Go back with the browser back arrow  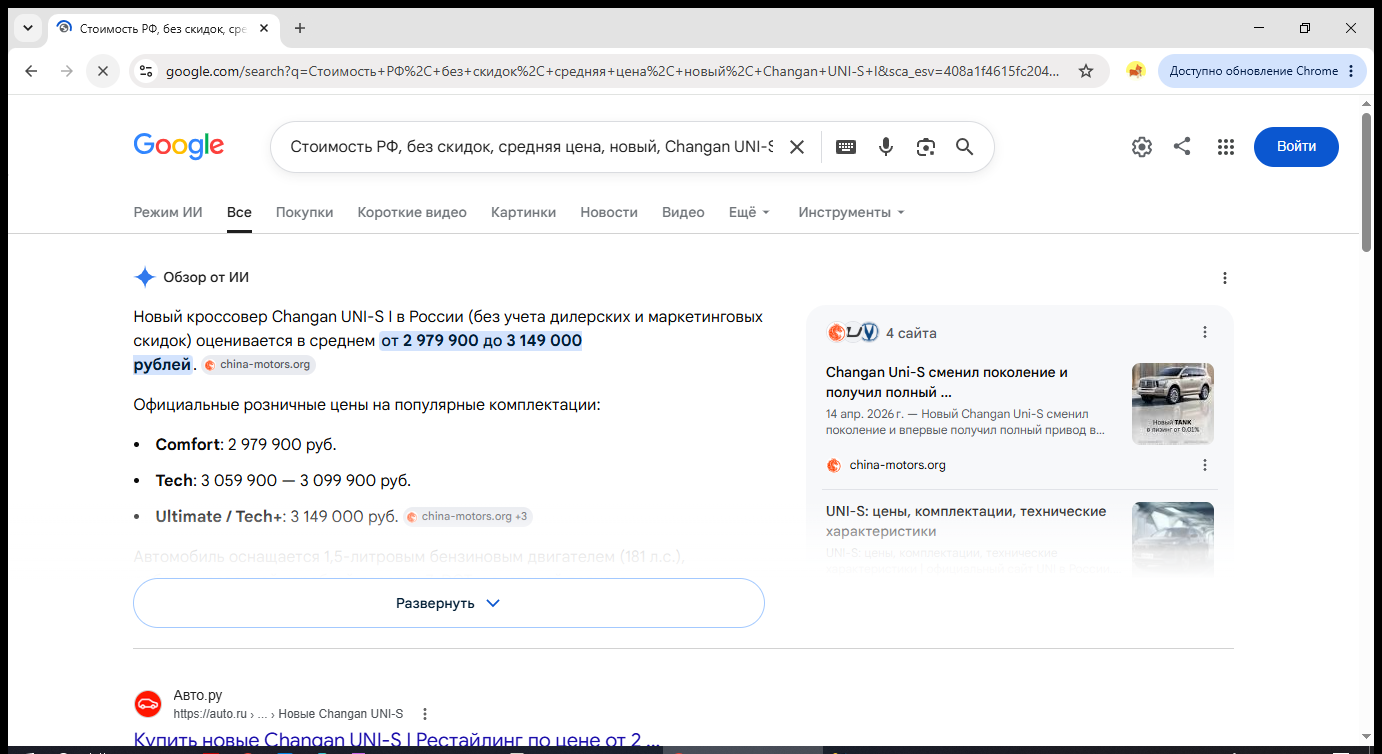(31, 71)
